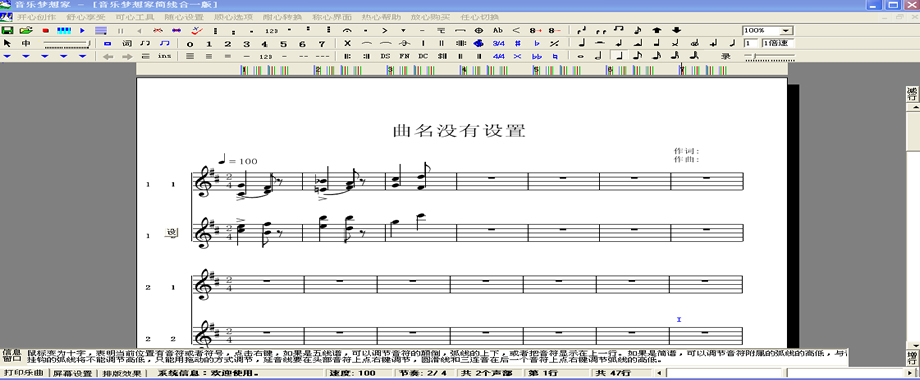Insert the DS repeat mark

[x=385, y=56]
